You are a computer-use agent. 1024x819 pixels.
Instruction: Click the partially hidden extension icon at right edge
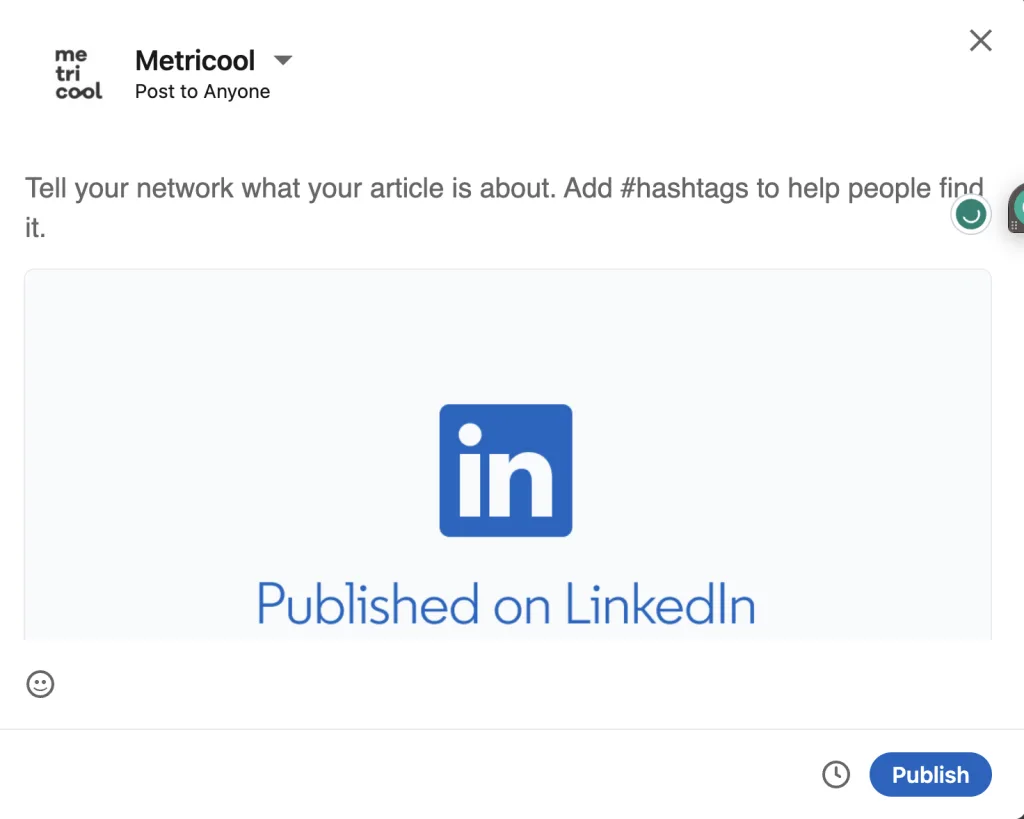(1016, 209)
